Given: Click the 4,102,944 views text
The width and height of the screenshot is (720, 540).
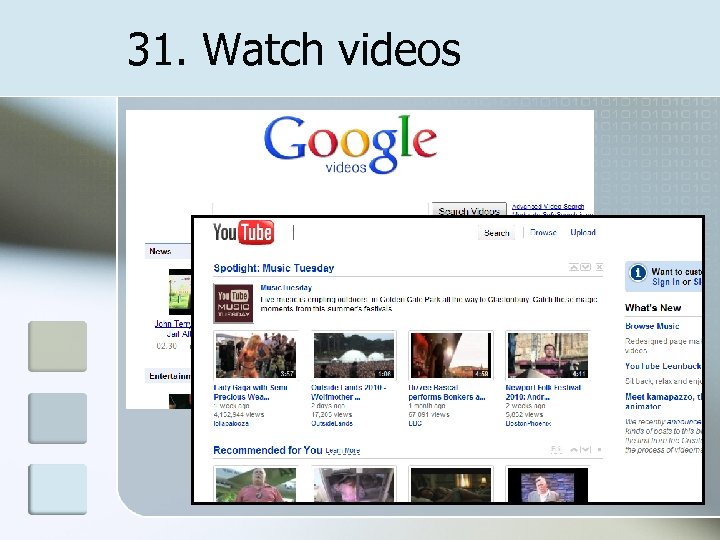Looking at the screenshot, I should point(239,415).
